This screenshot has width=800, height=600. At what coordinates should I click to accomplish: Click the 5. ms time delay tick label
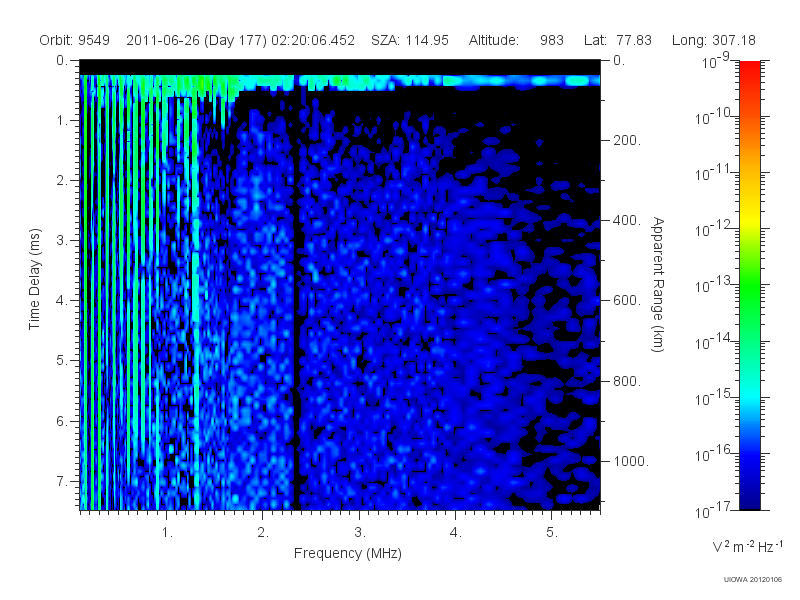pos(61,360)
